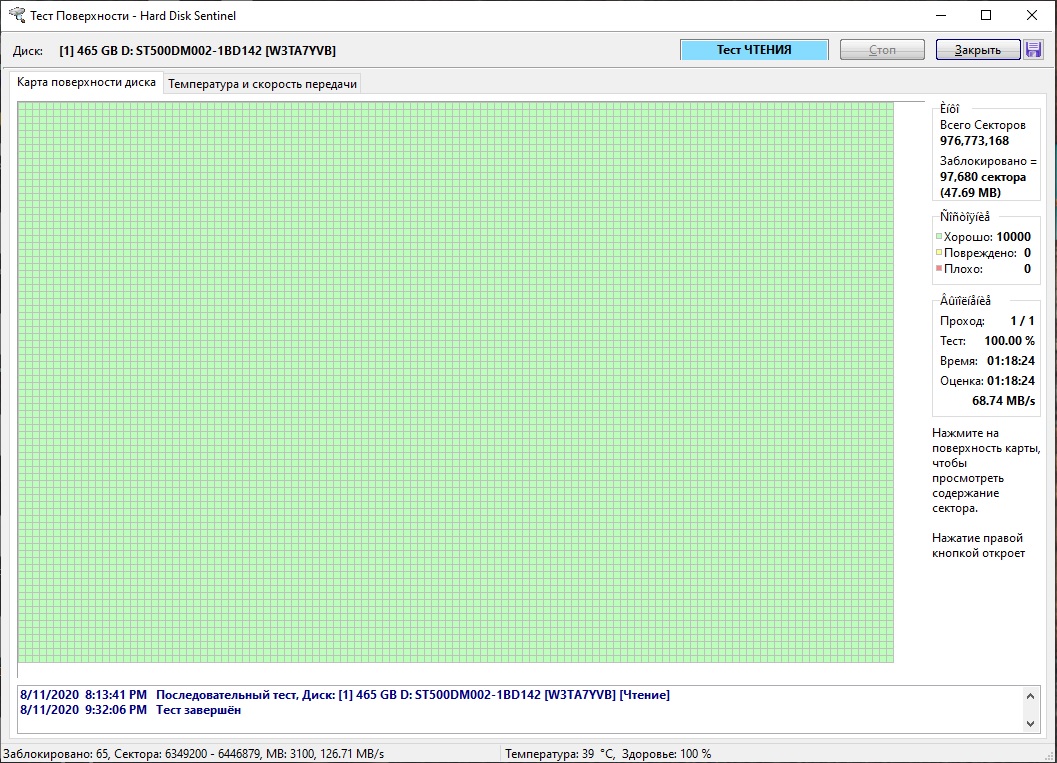The image size is (1057, 763).
Task: Click the Проход 1 / 1 value
Action: point(1022,321)
